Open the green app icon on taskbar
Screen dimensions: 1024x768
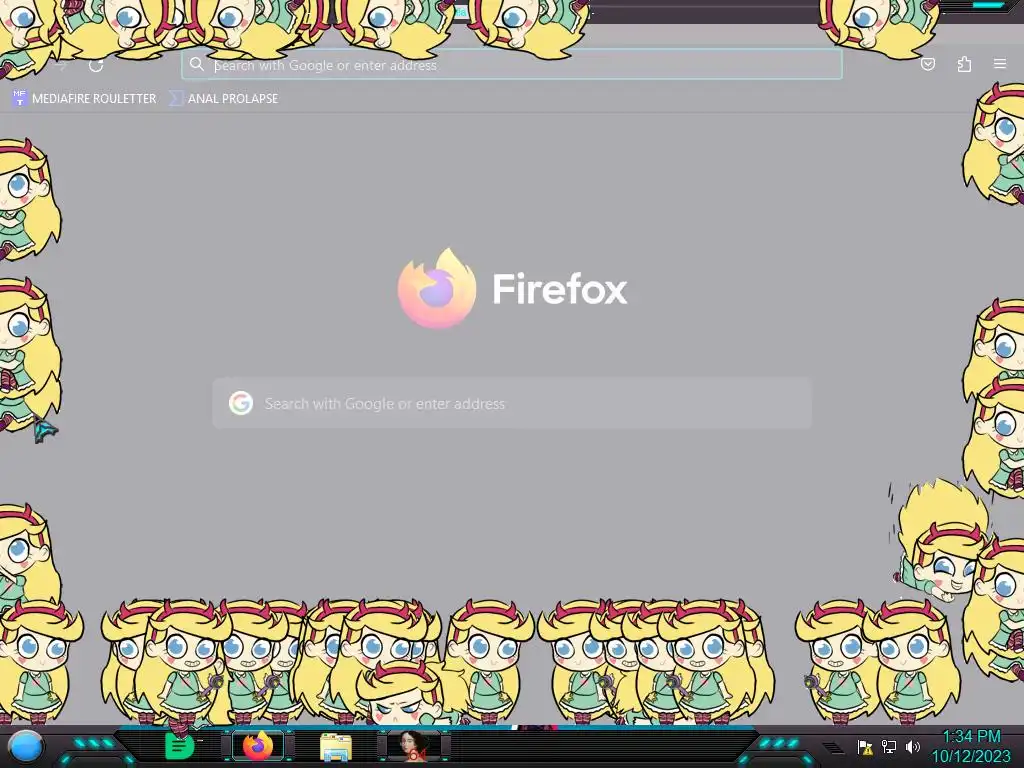tap(179, 746)
